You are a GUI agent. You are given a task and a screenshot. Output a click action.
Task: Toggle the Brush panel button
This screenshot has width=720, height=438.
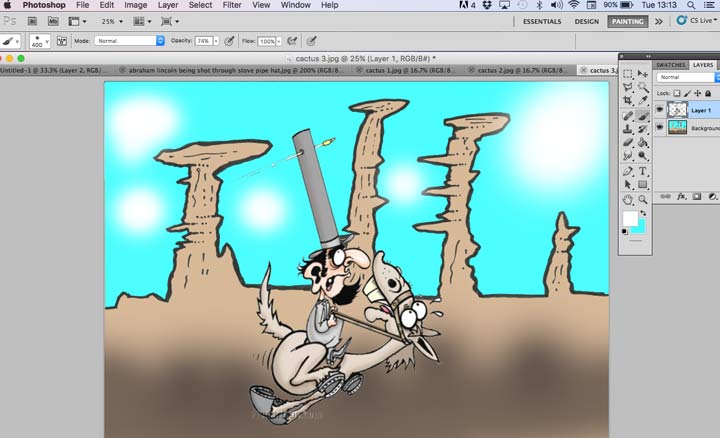(x=62, y=41)
